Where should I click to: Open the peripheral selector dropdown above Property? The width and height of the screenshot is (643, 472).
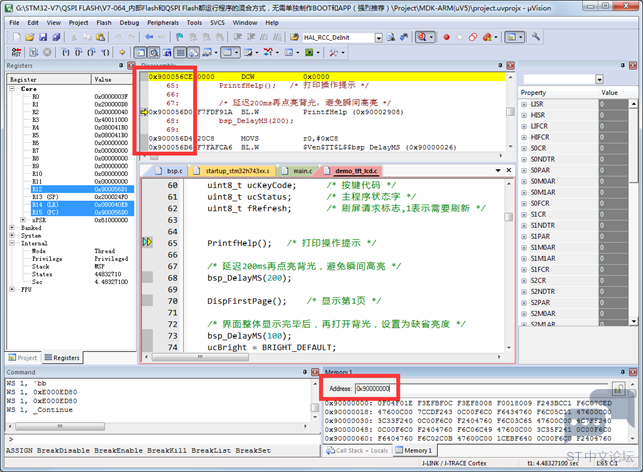pyautogui.click(x=599, y=79)
